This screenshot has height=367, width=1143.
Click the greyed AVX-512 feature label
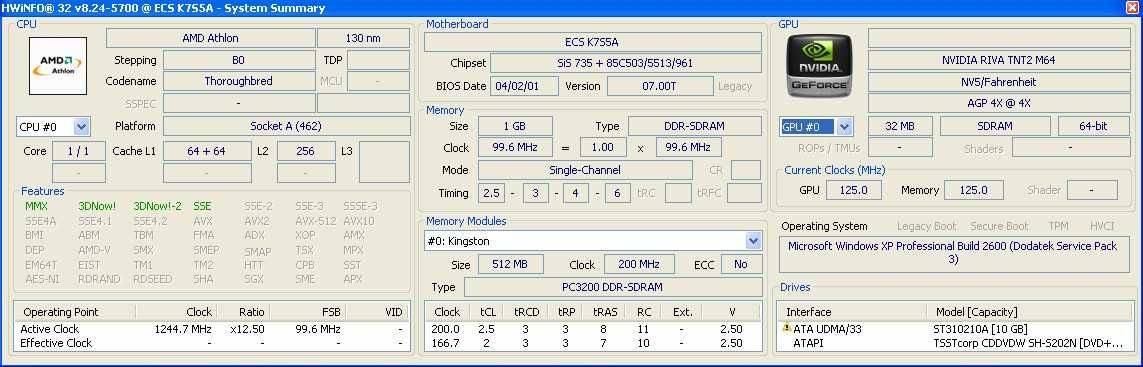coord(316,221)
